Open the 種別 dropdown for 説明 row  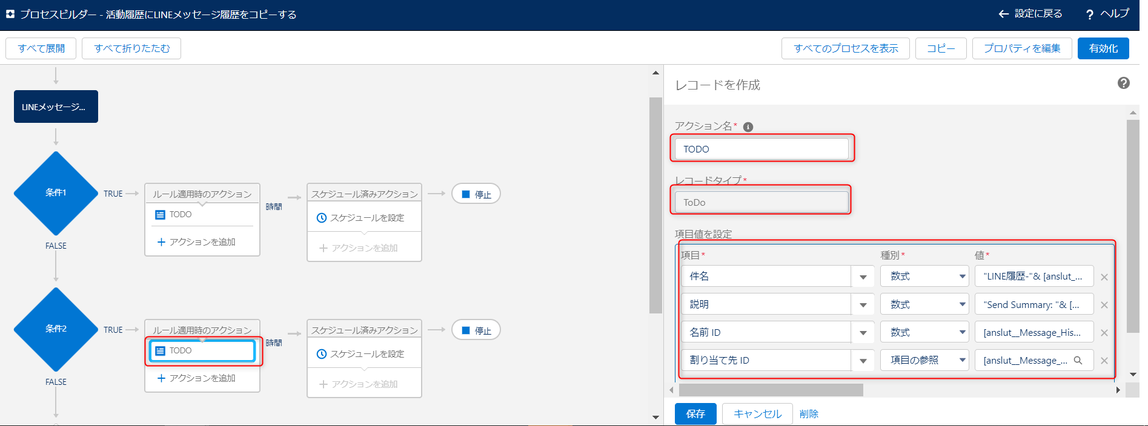click(925, 304)
